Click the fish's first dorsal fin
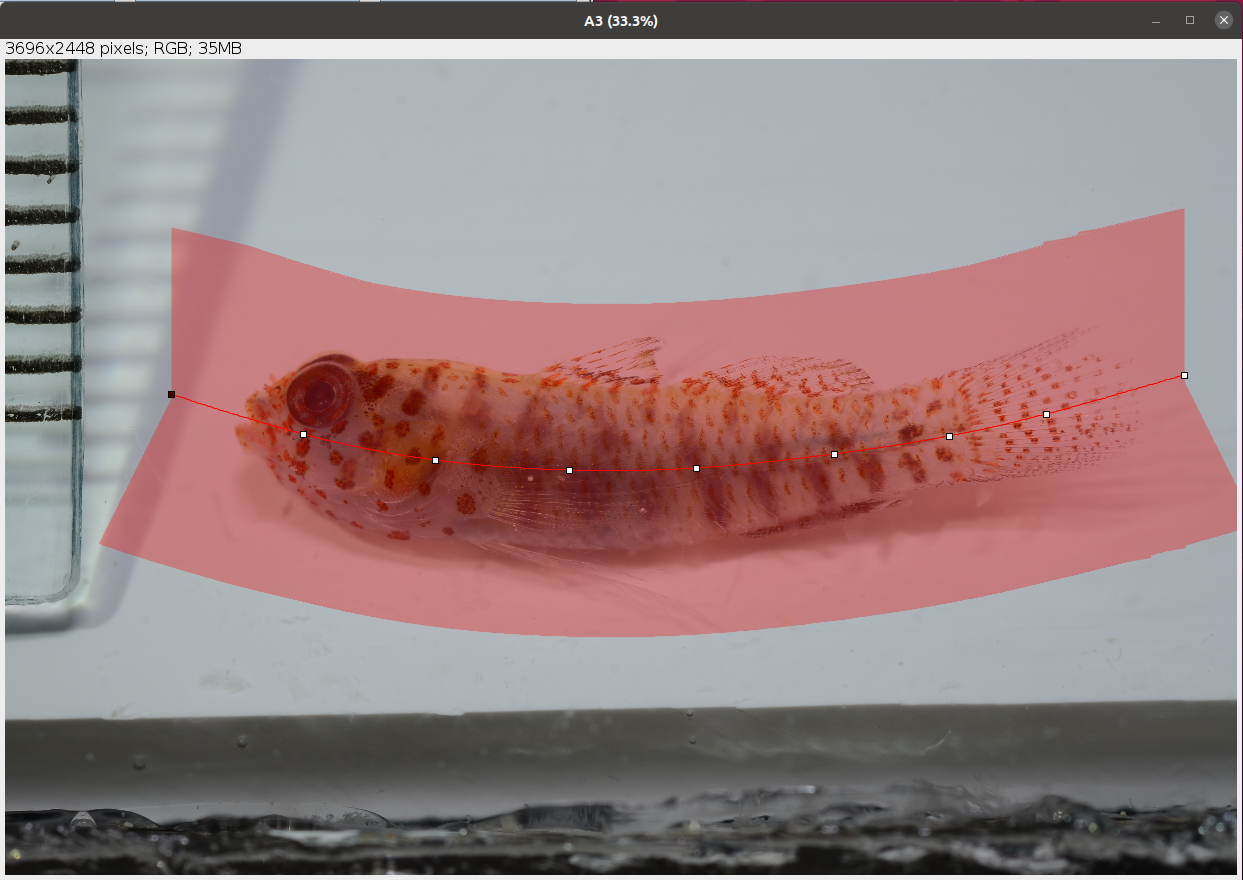1243x880 pixels. 620,360
